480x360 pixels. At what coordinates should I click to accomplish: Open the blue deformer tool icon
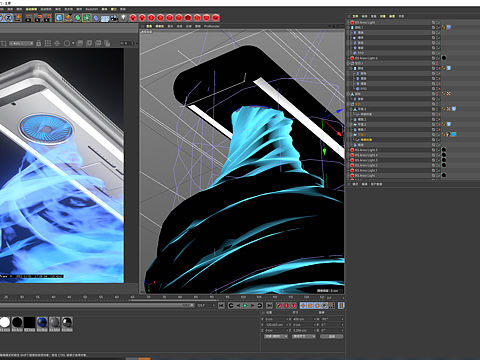(x=96, y=18)
